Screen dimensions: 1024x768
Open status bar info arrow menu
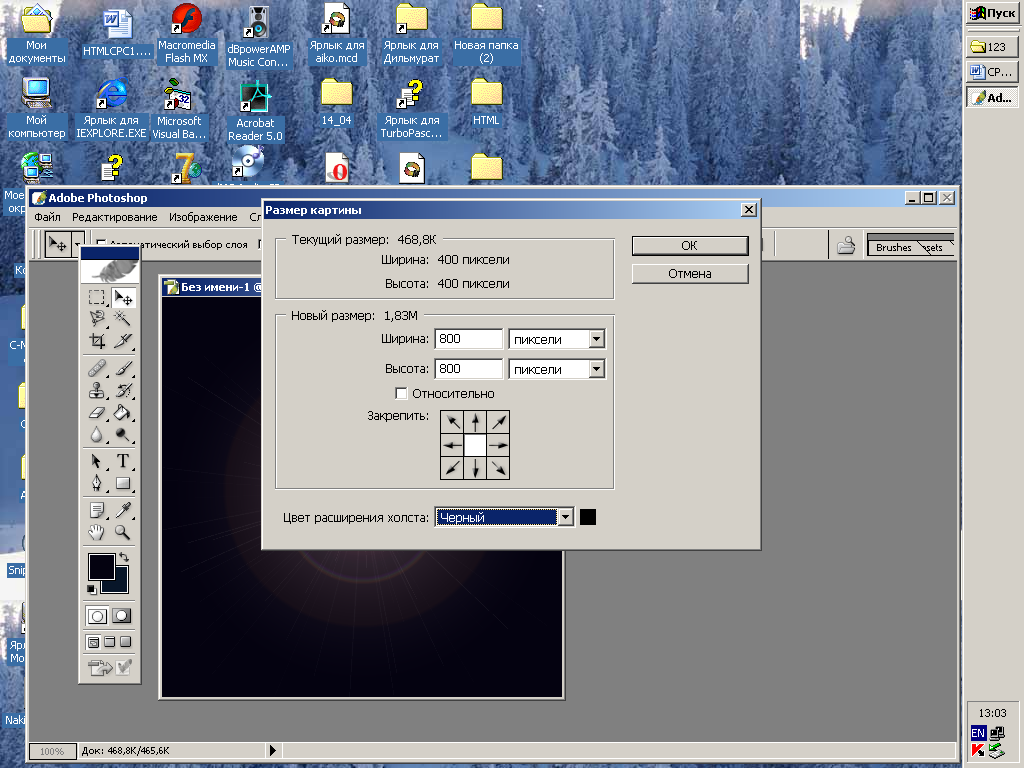272,750
